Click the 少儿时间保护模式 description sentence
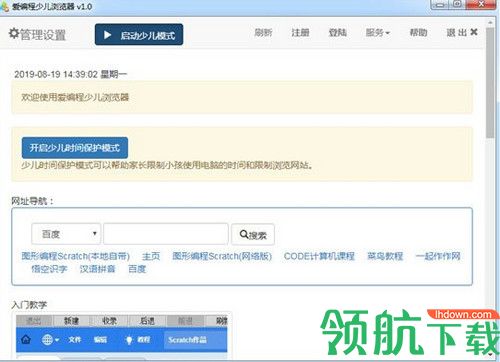Viewport: 500px width, 362px height. (167, 165)
